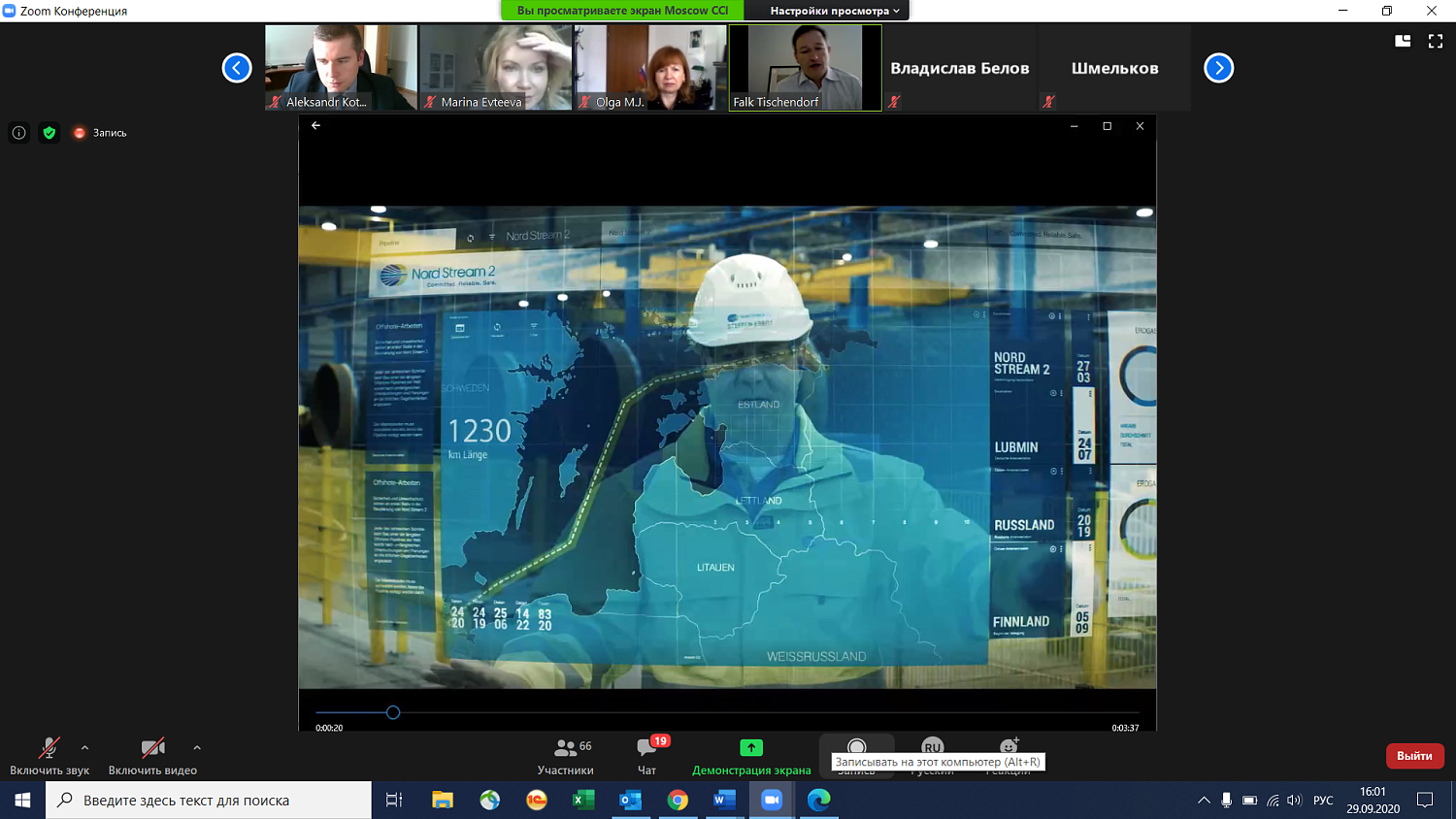Open the RU language interpretation button
This screenshot has width=1456, height=819.
(x=932, y=747)
